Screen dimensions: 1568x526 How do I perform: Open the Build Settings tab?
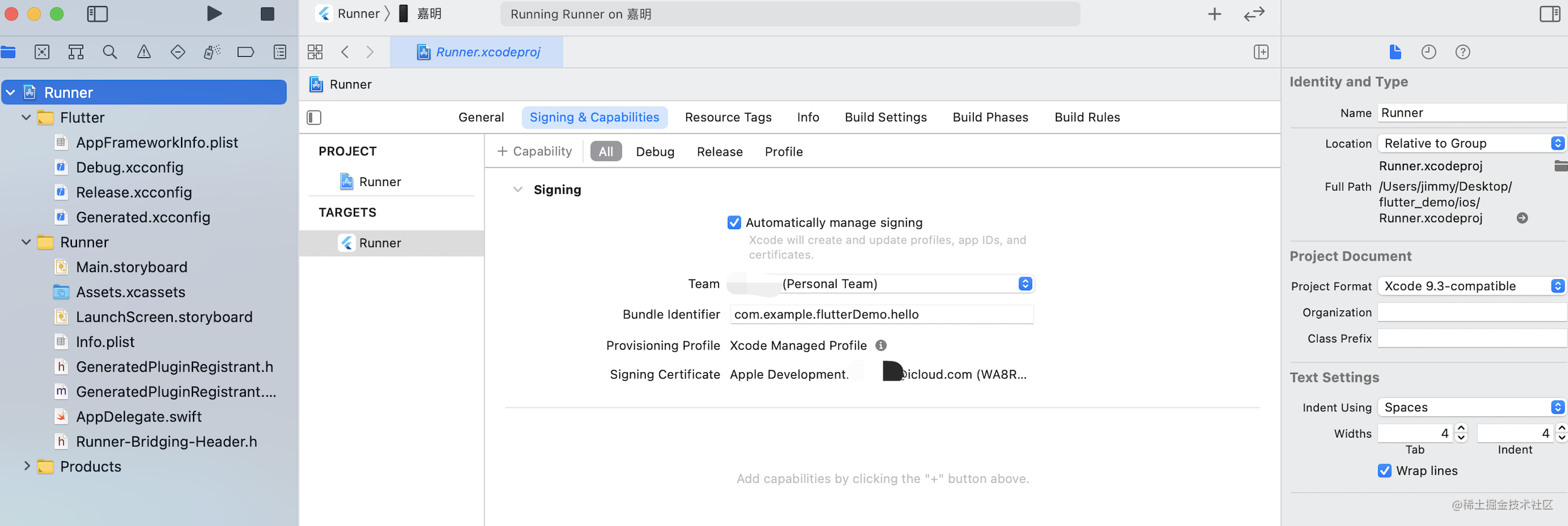pos(886,117)
